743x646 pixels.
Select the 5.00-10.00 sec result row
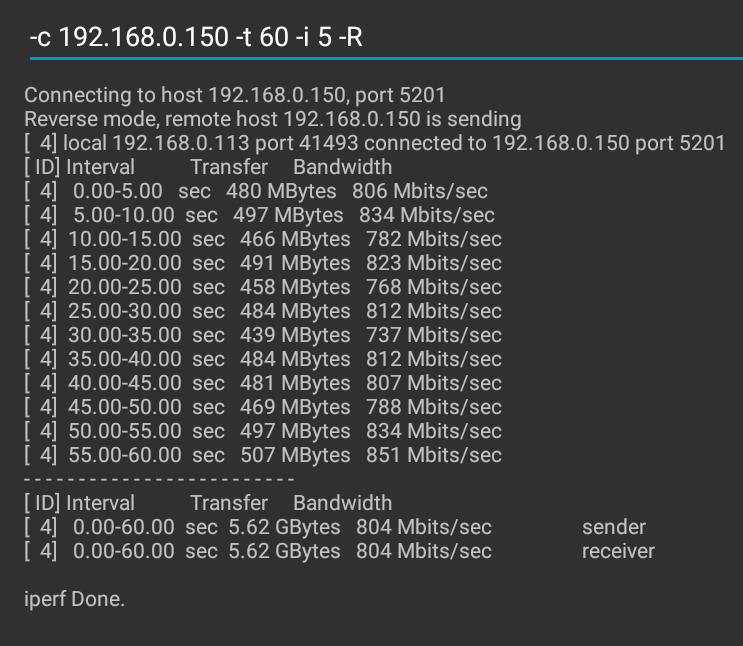259,215
